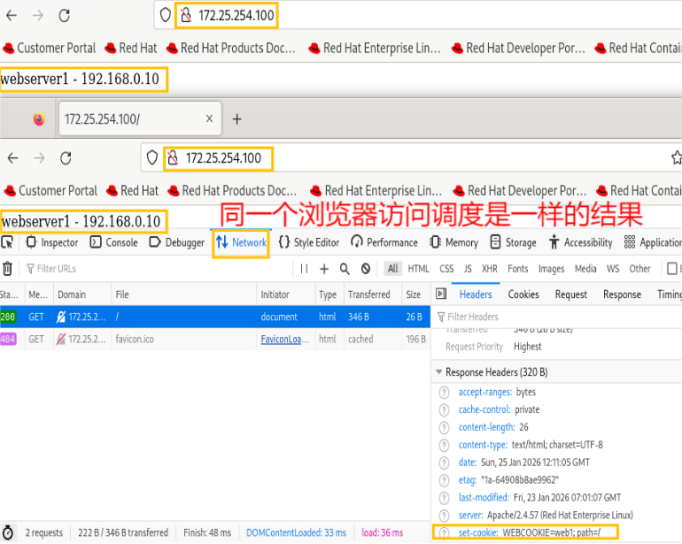Click upper browser's shield tracking-protection icon
The image size is (682, 544).
pyautogui.click(x=165, y=15)
